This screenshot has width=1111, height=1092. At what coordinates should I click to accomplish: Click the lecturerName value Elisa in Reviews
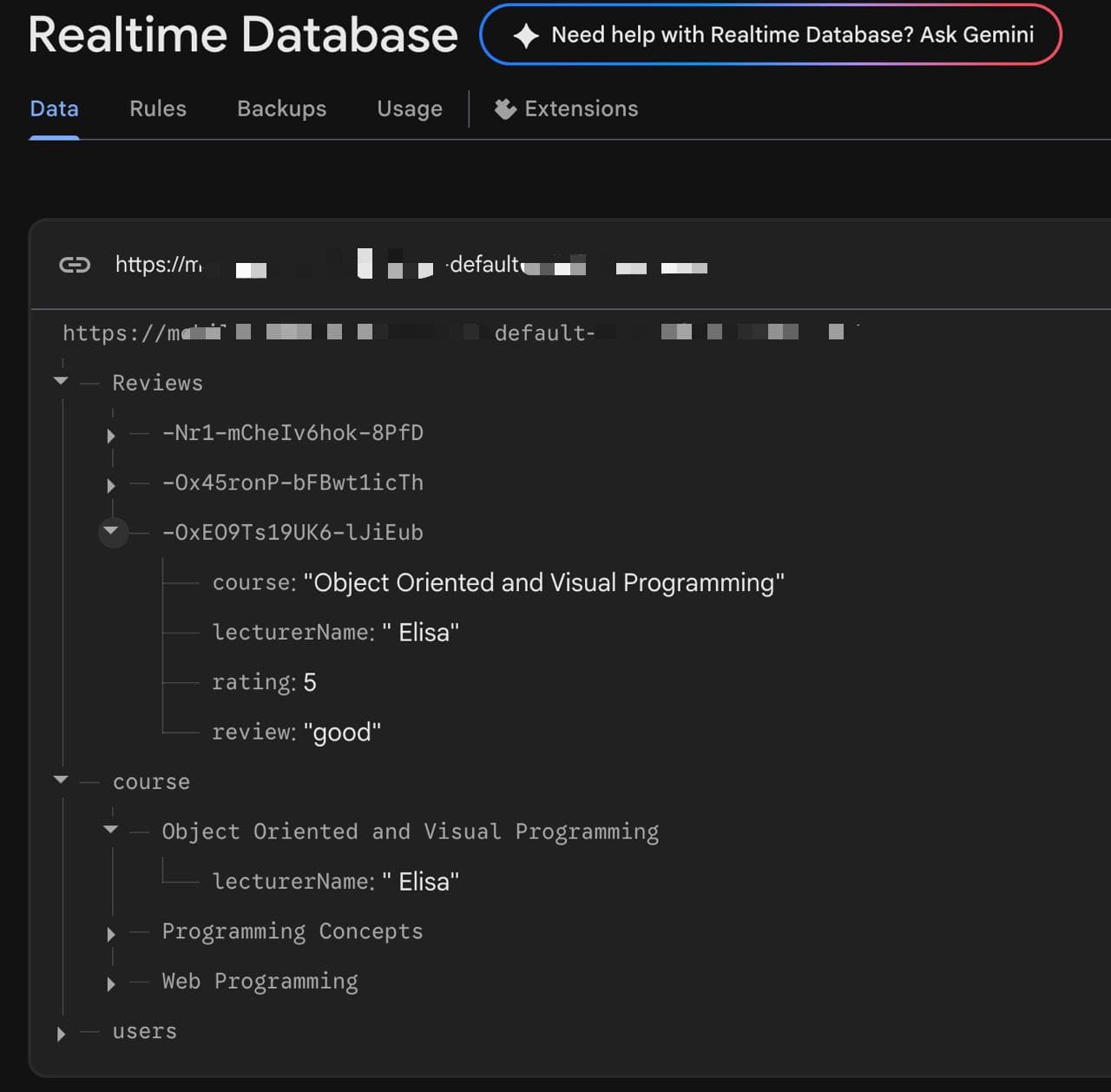[420, 632]
